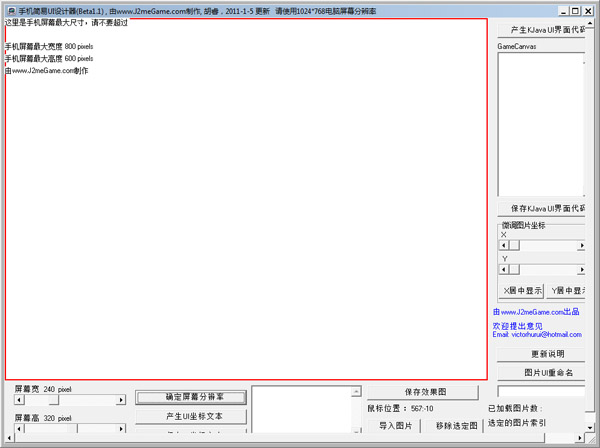
Task: Click the text 由www.J2meGame.com制作 in canvas
Action: coord(47,71)
